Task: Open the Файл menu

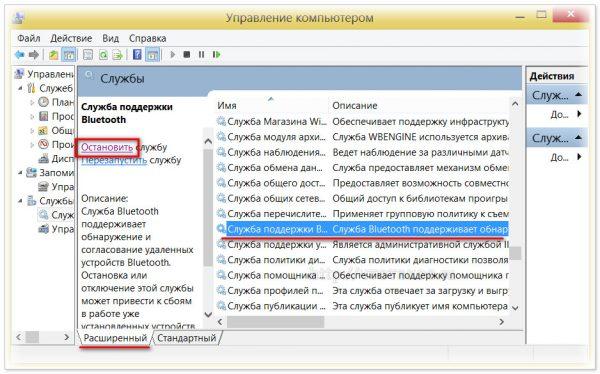Action: [29, 38]
